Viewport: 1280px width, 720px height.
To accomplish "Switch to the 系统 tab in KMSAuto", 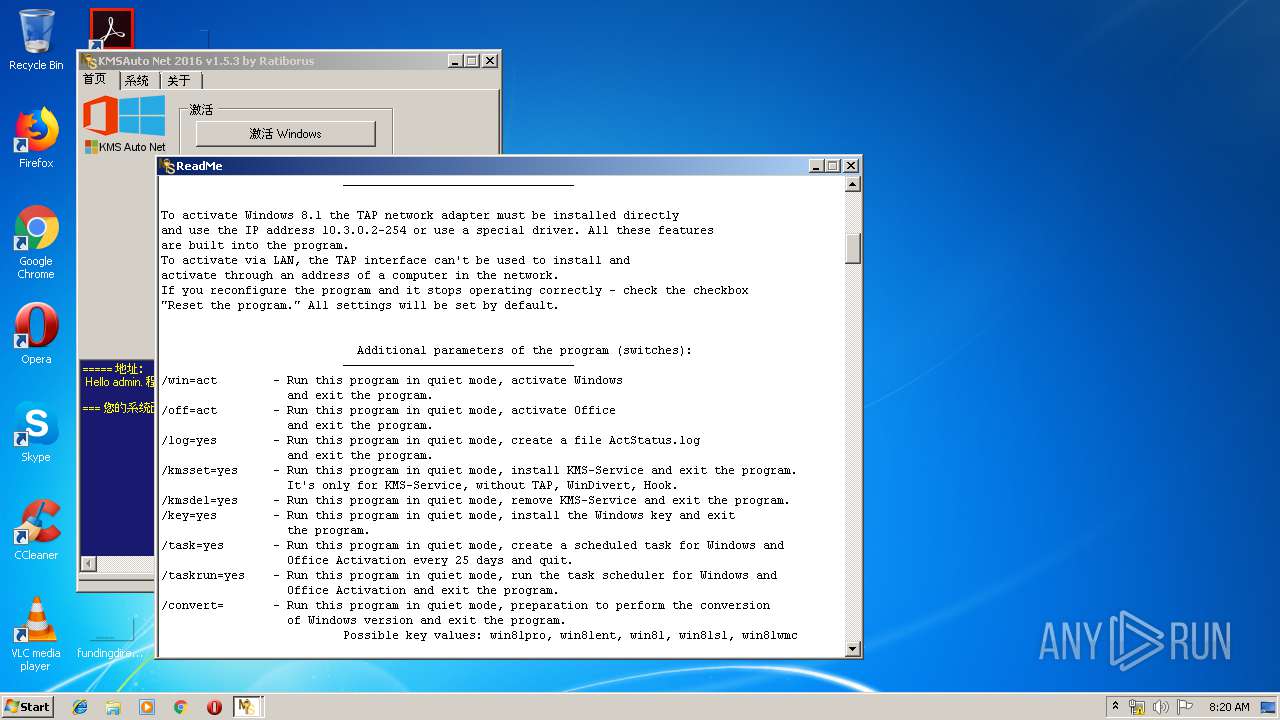I will click(x=137, y=81).
